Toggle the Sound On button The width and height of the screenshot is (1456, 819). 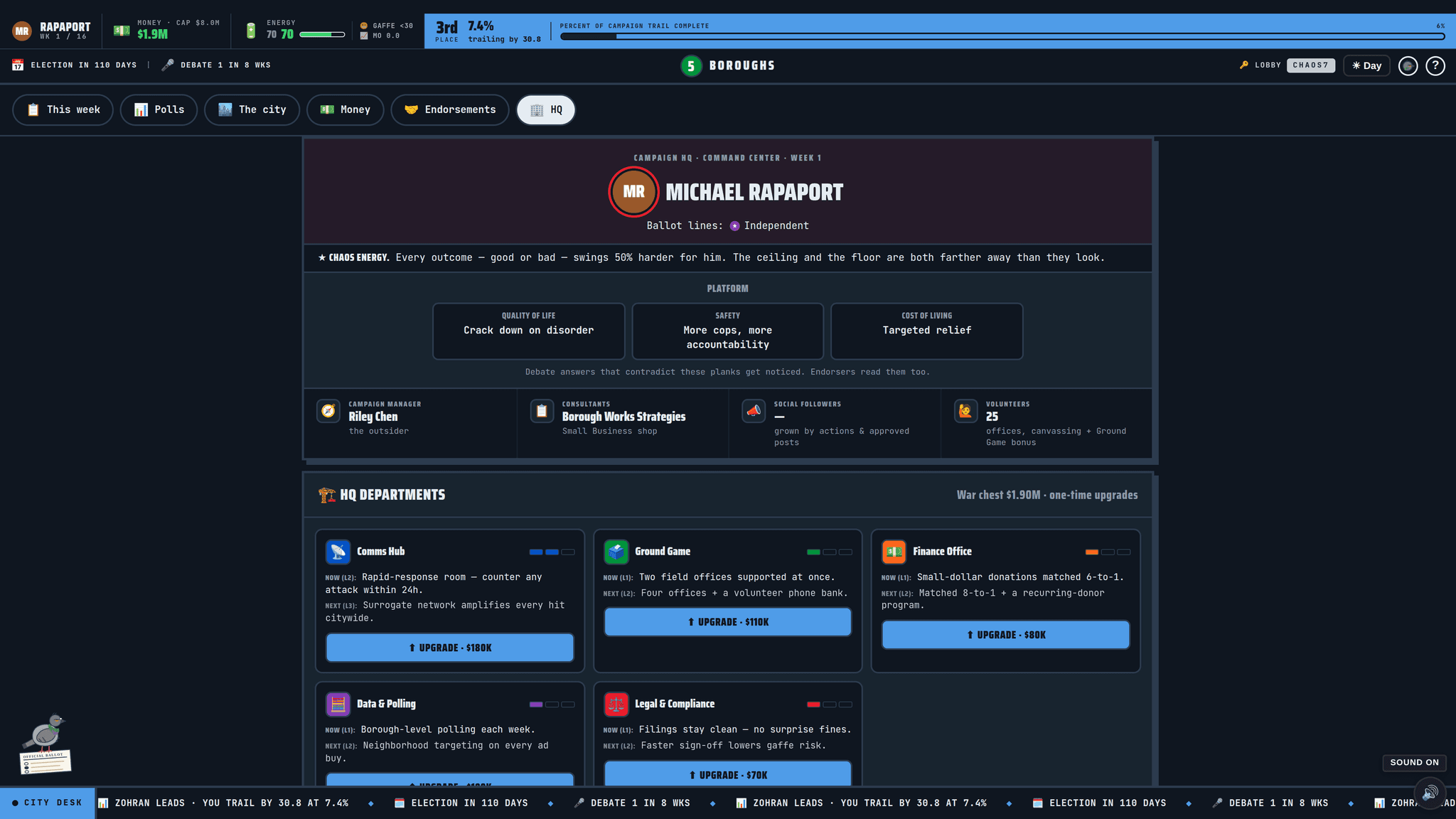pos(1414,762)
